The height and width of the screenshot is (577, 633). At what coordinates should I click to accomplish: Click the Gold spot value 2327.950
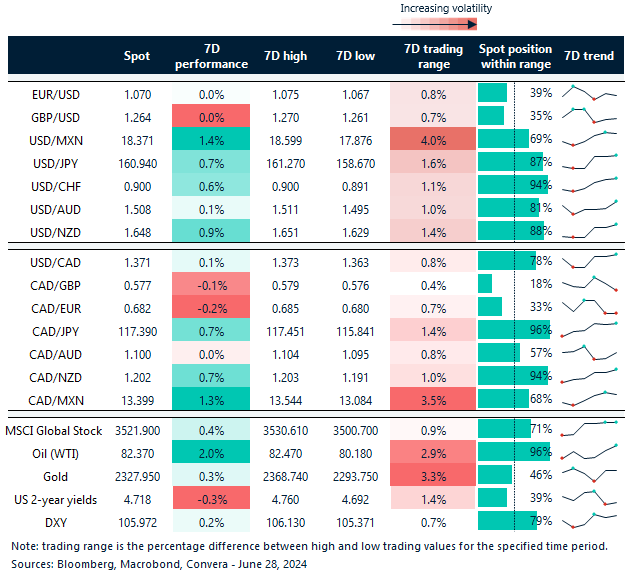(137, 474)
